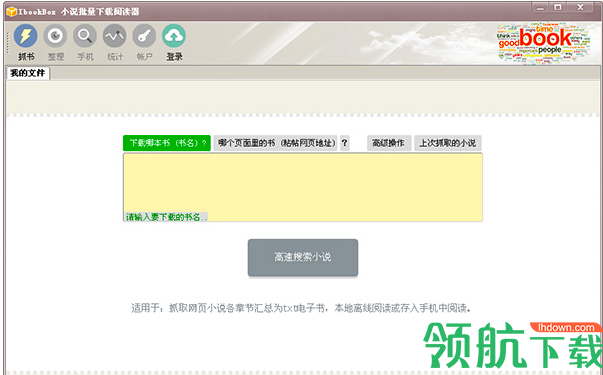Screen dimensions: 603x375
Task: Open the 高级操作 button
Action: coord(389,143)
